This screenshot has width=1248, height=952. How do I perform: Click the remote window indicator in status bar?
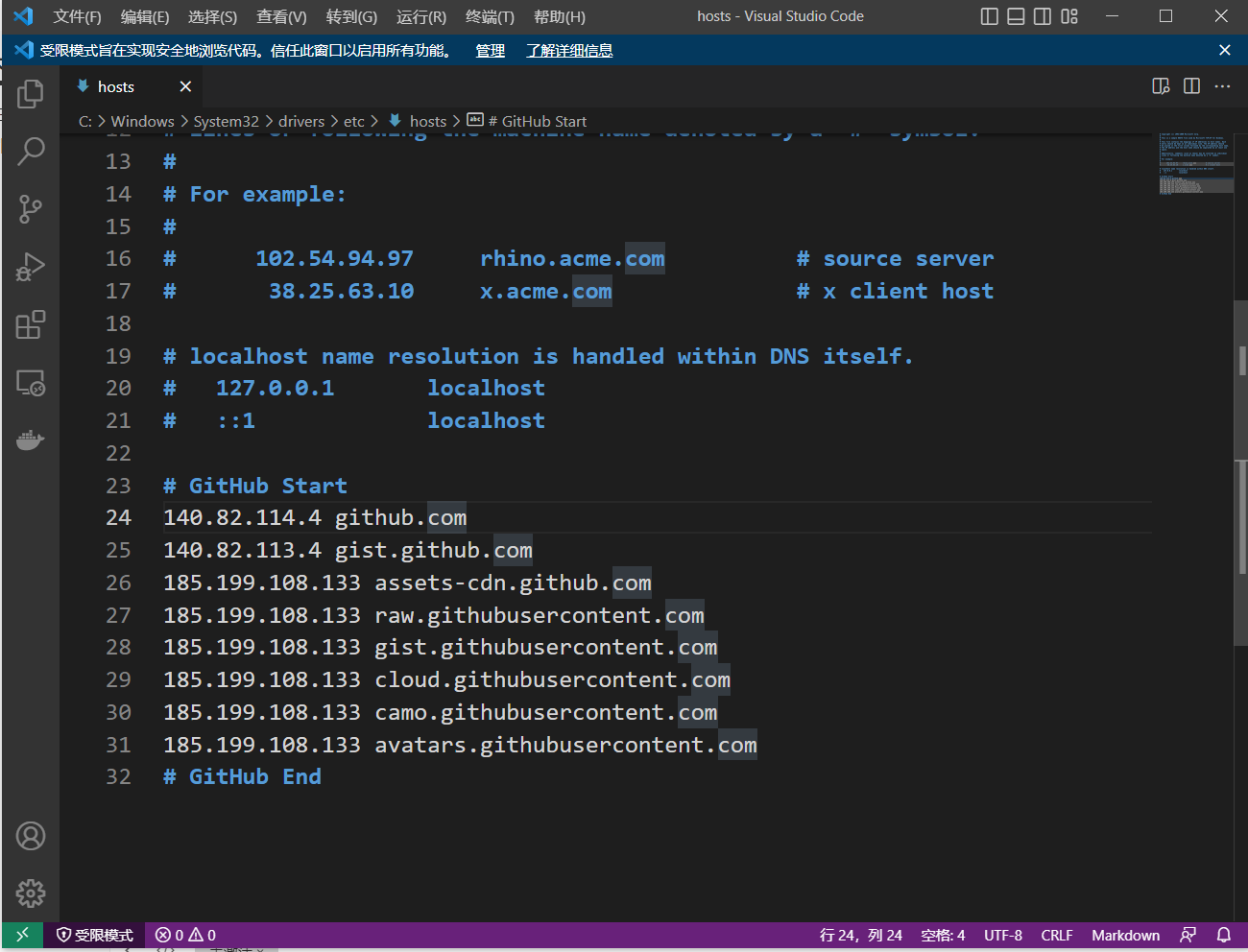[x=23, y=935]
